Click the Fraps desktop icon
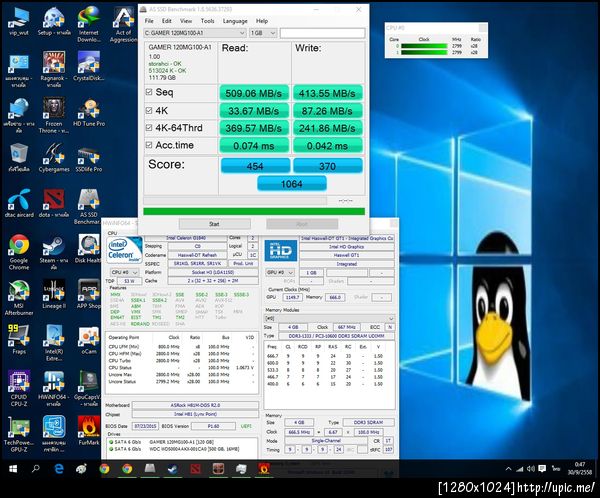 click(19, 340)
